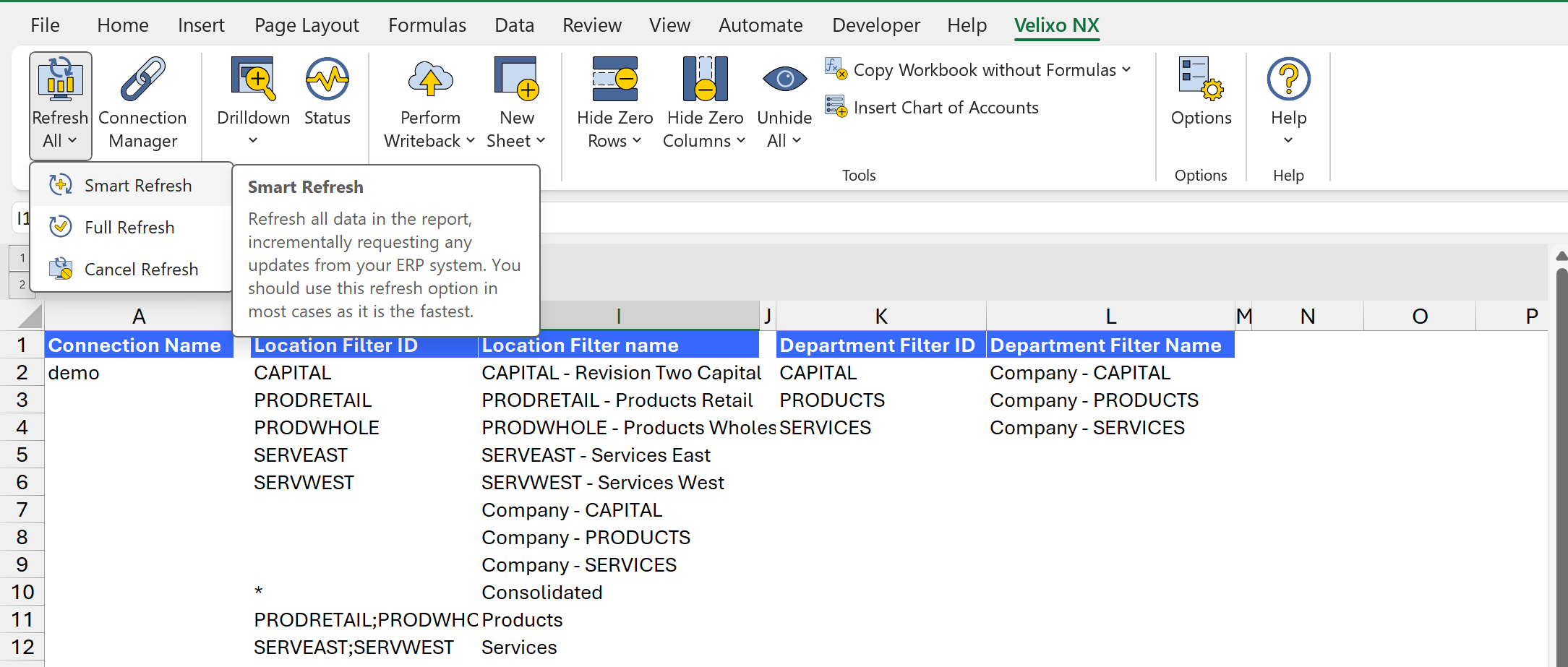Click Hide Zero Rows icon
This screenshot has width=1568, height=667.
(614, 79)
